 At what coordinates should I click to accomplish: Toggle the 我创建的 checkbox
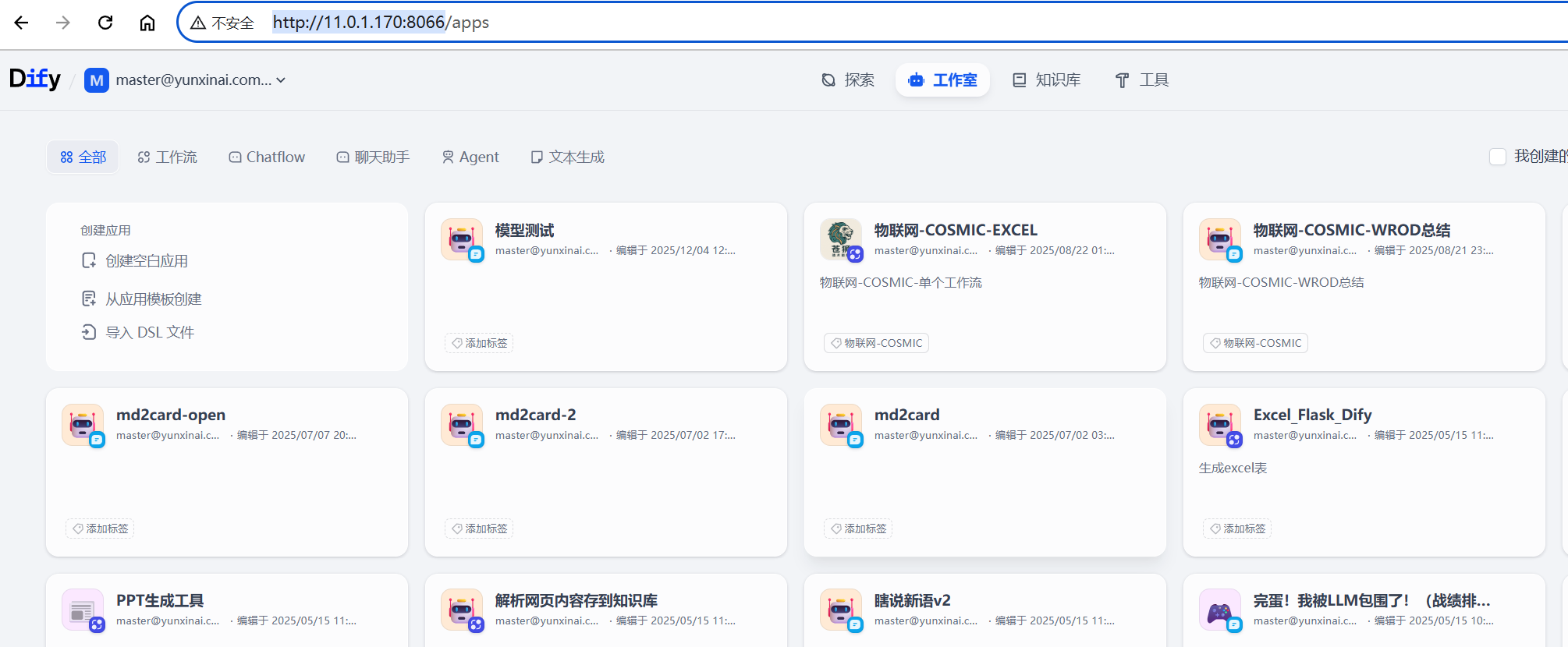click(x=1498, y=156)
